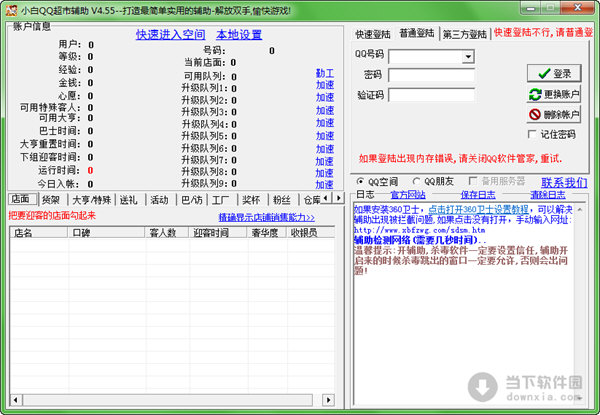Click the 删除账户 delete account button
This screenshot has height=415, width=600.
[554, 114]
